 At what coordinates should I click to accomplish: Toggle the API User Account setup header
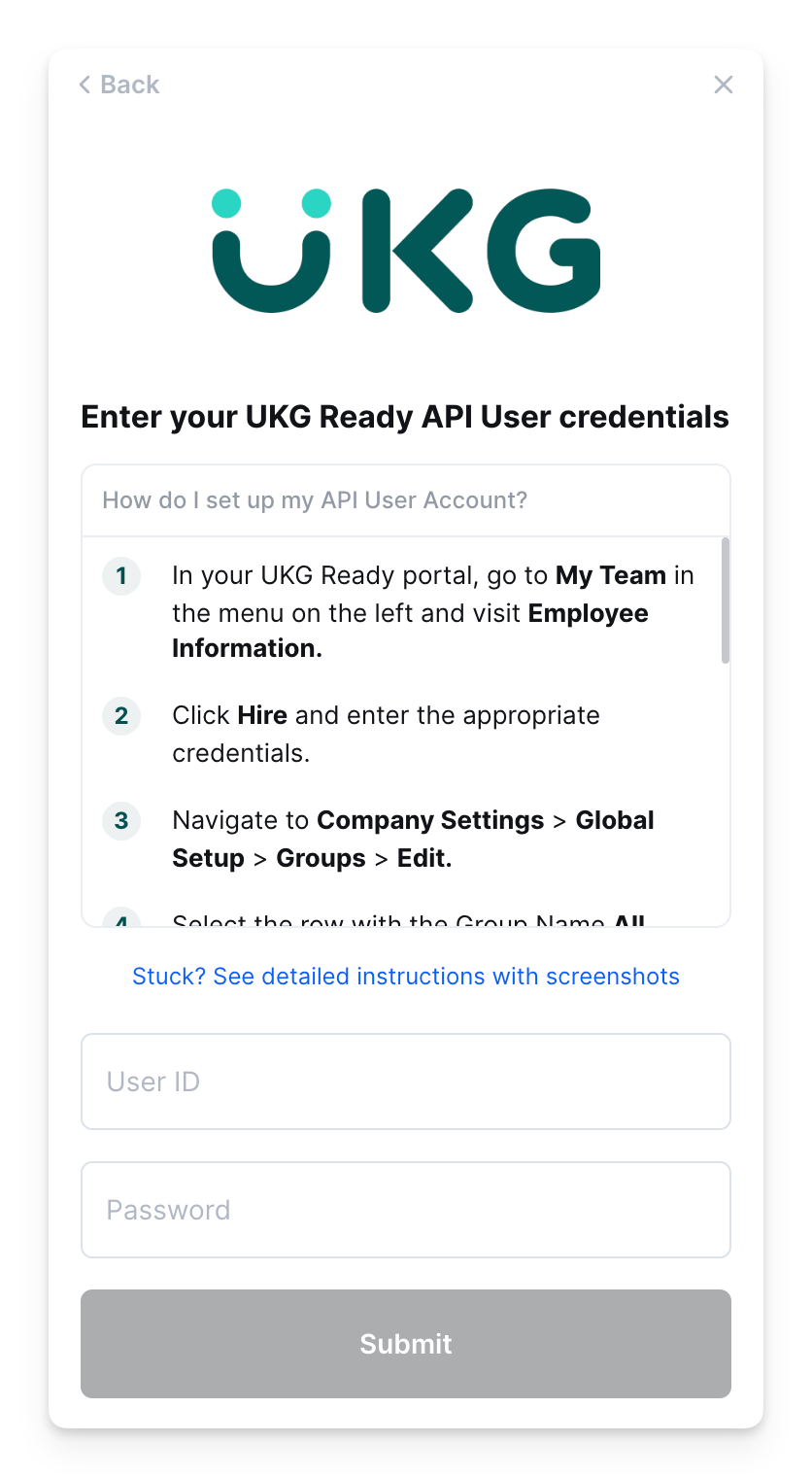(x=406, y=500)
